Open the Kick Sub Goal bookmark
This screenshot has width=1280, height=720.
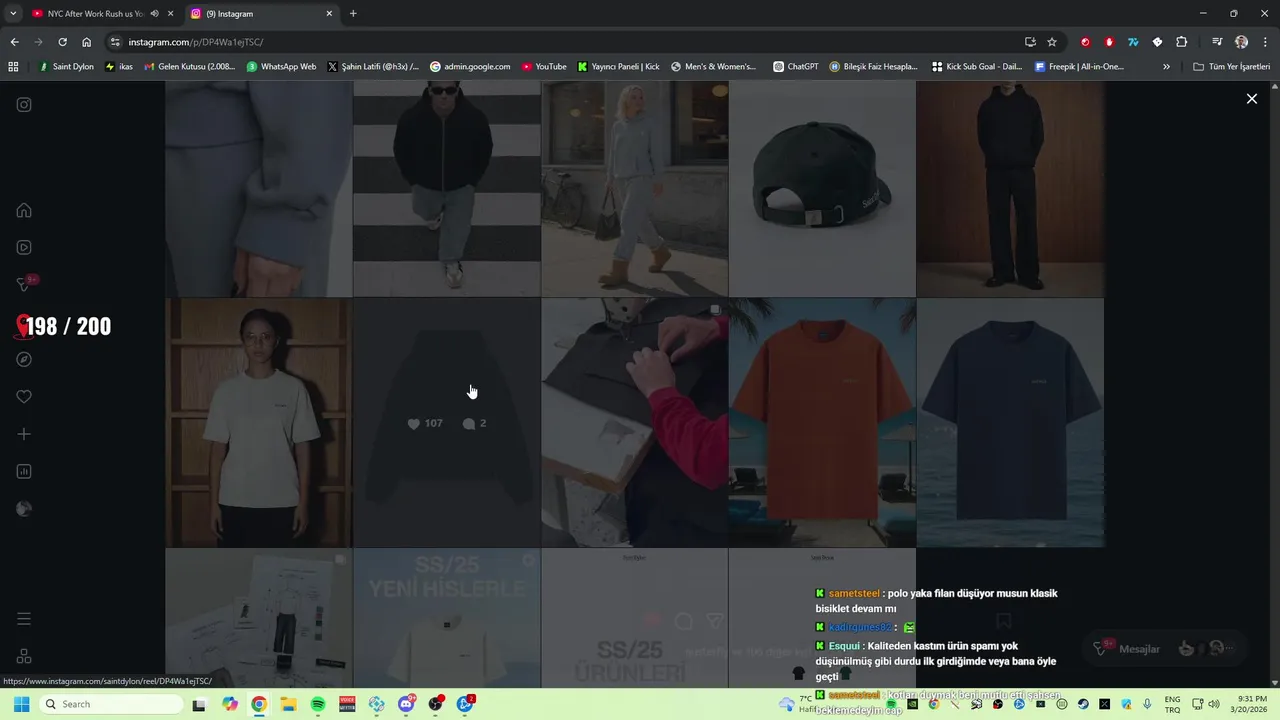click(x=977, y=67)
